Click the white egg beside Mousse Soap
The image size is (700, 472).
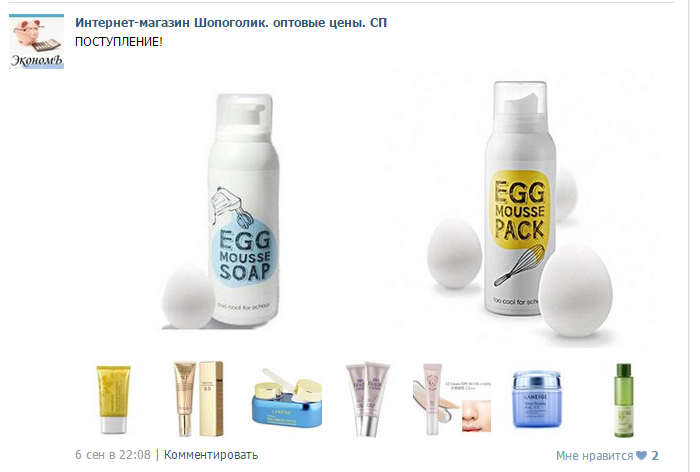click(189, 295)
